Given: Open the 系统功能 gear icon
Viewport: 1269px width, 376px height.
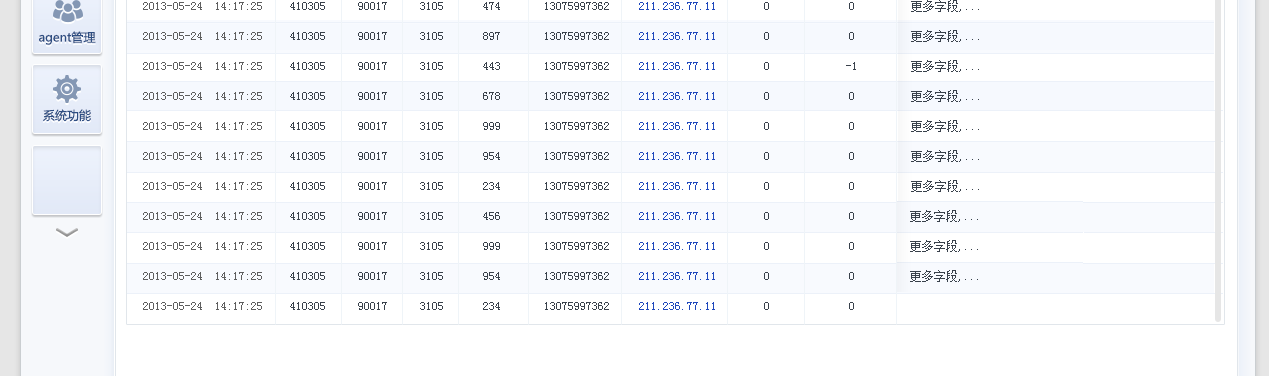Looking at the screenshot, I should 67,100.
